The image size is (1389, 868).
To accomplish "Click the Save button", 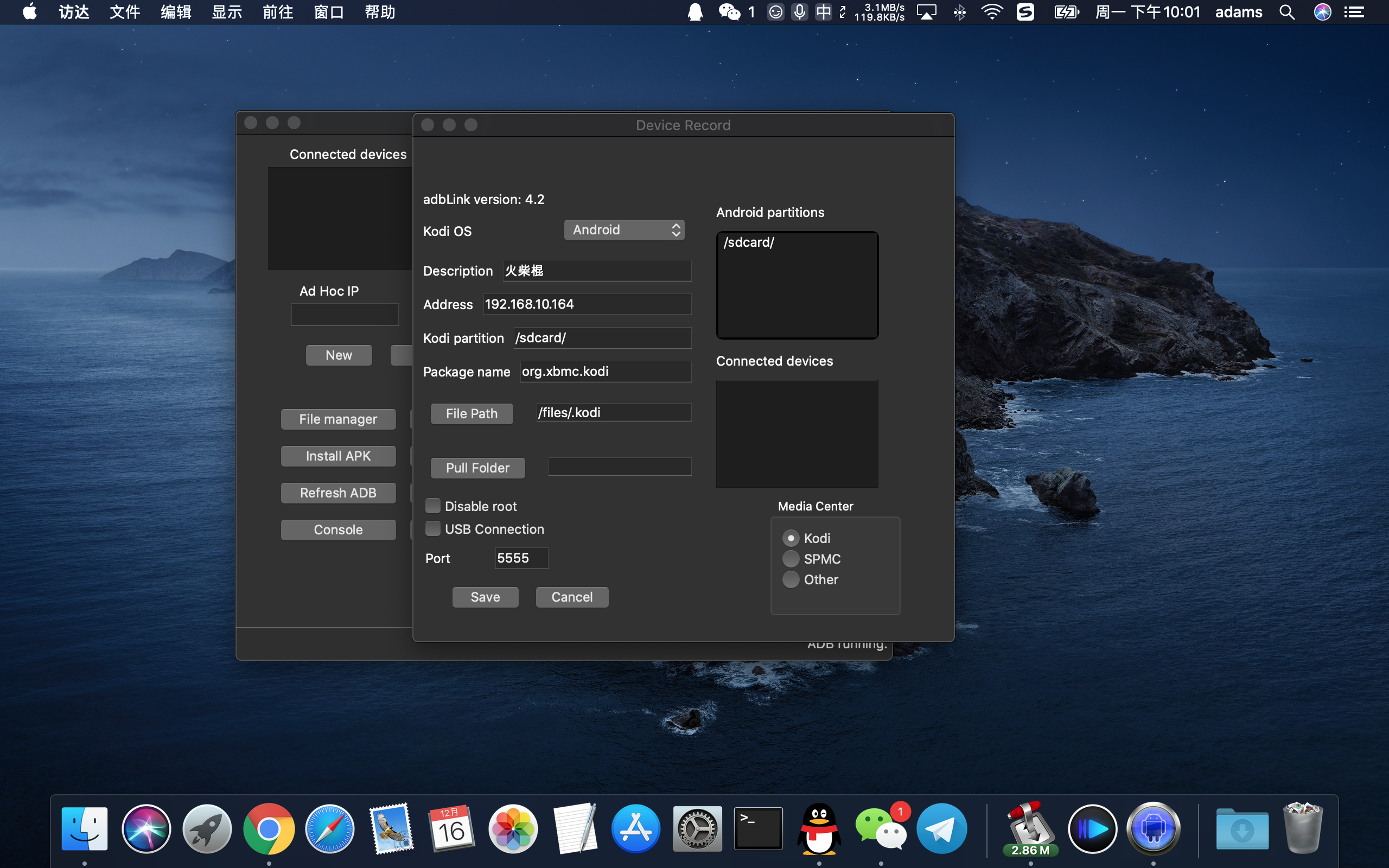I will [485, 597].
